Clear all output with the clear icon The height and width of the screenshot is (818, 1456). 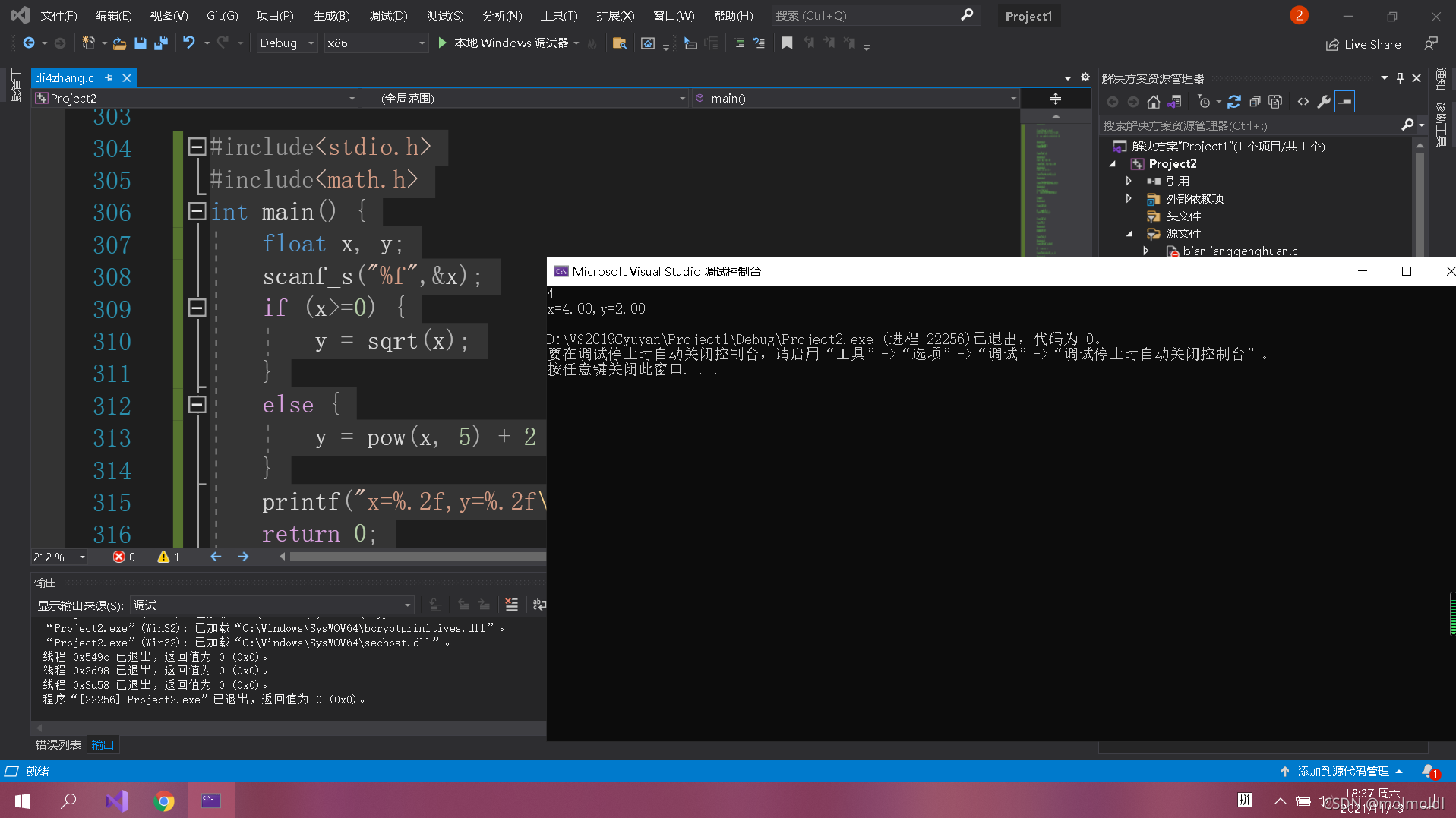511,605
